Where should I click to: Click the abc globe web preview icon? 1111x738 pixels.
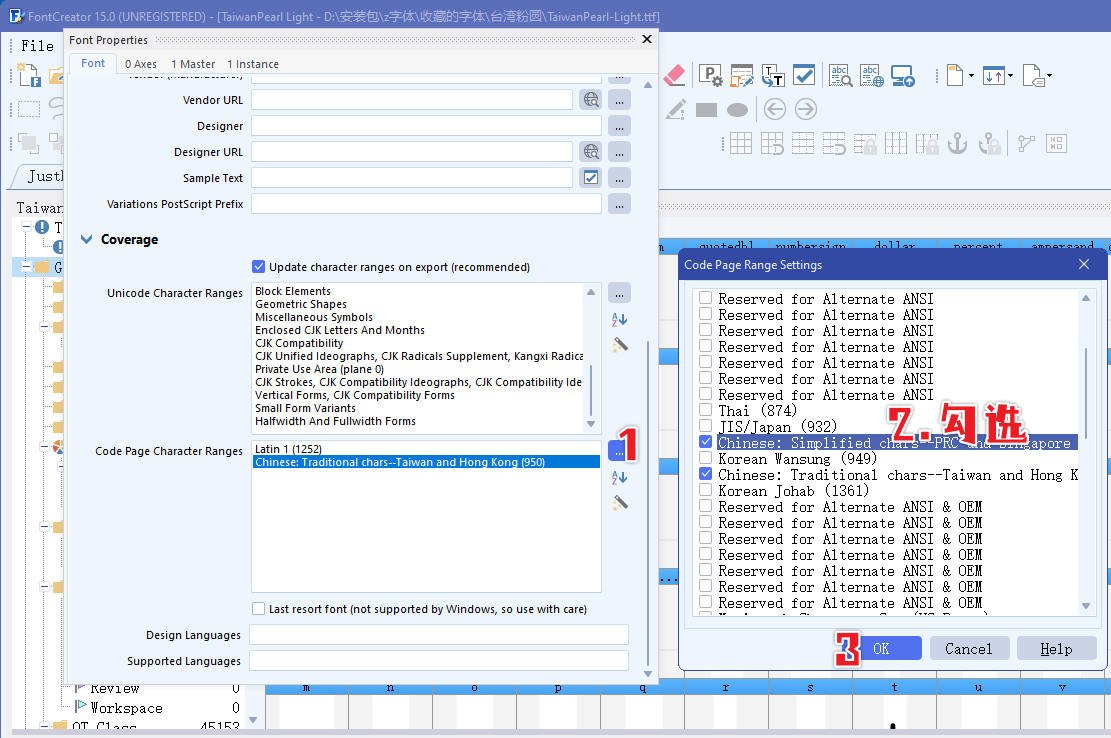coord(872,75)
